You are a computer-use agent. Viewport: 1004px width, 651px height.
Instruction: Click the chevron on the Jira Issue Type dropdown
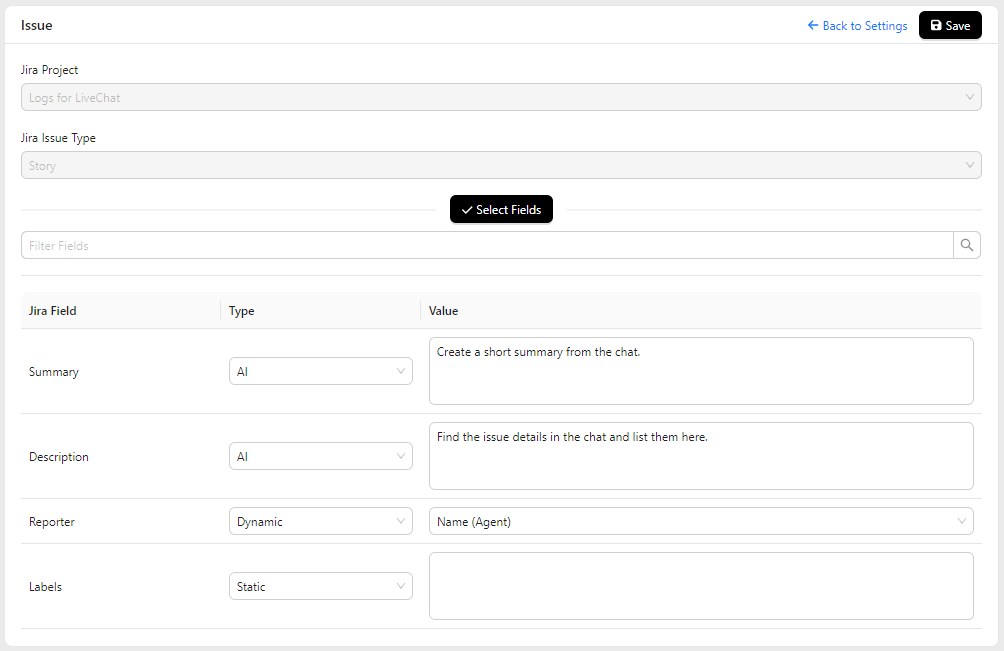coord(968,164)
